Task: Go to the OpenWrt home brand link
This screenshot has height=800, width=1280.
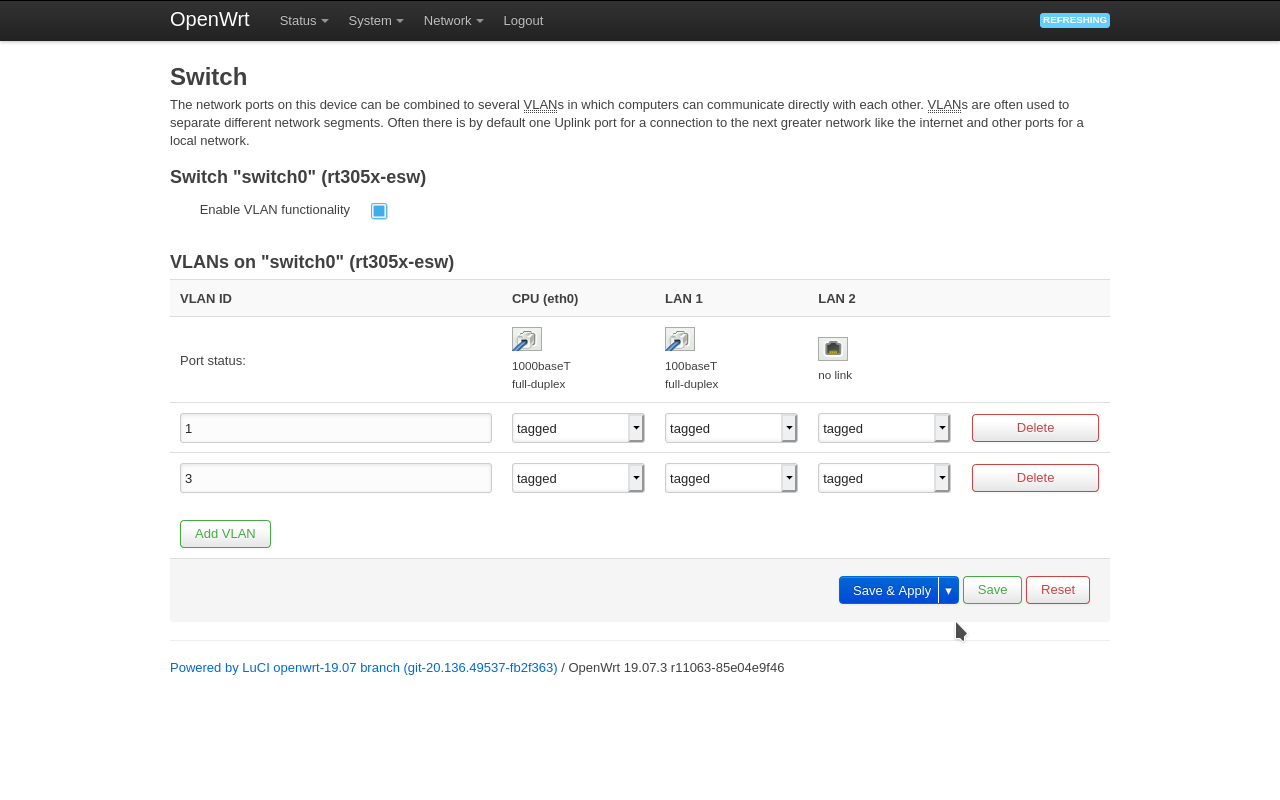Action: (x=210, y=19)
